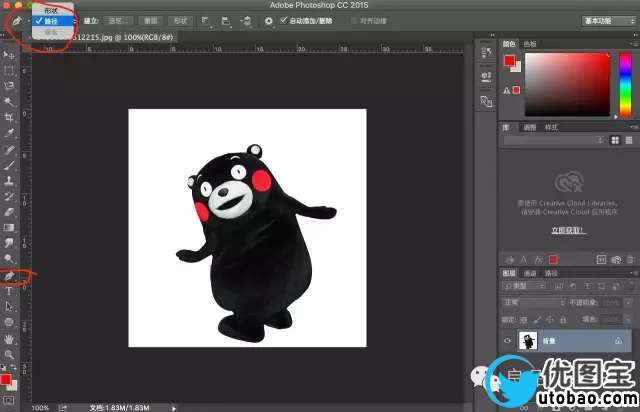Select the Brush tool
The width and height of the screenshot is (640, 412).
point(9,165)
